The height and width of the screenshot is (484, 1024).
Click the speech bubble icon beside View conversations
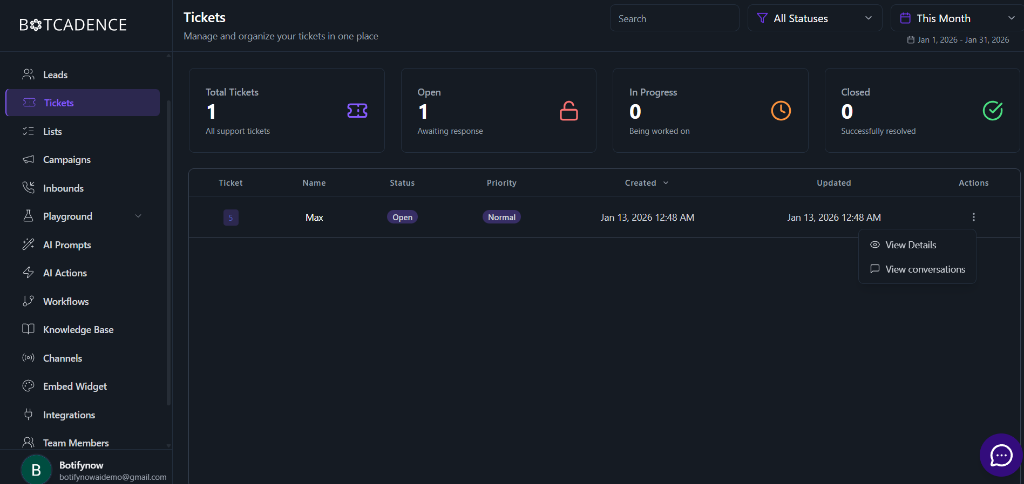(875, 269)
